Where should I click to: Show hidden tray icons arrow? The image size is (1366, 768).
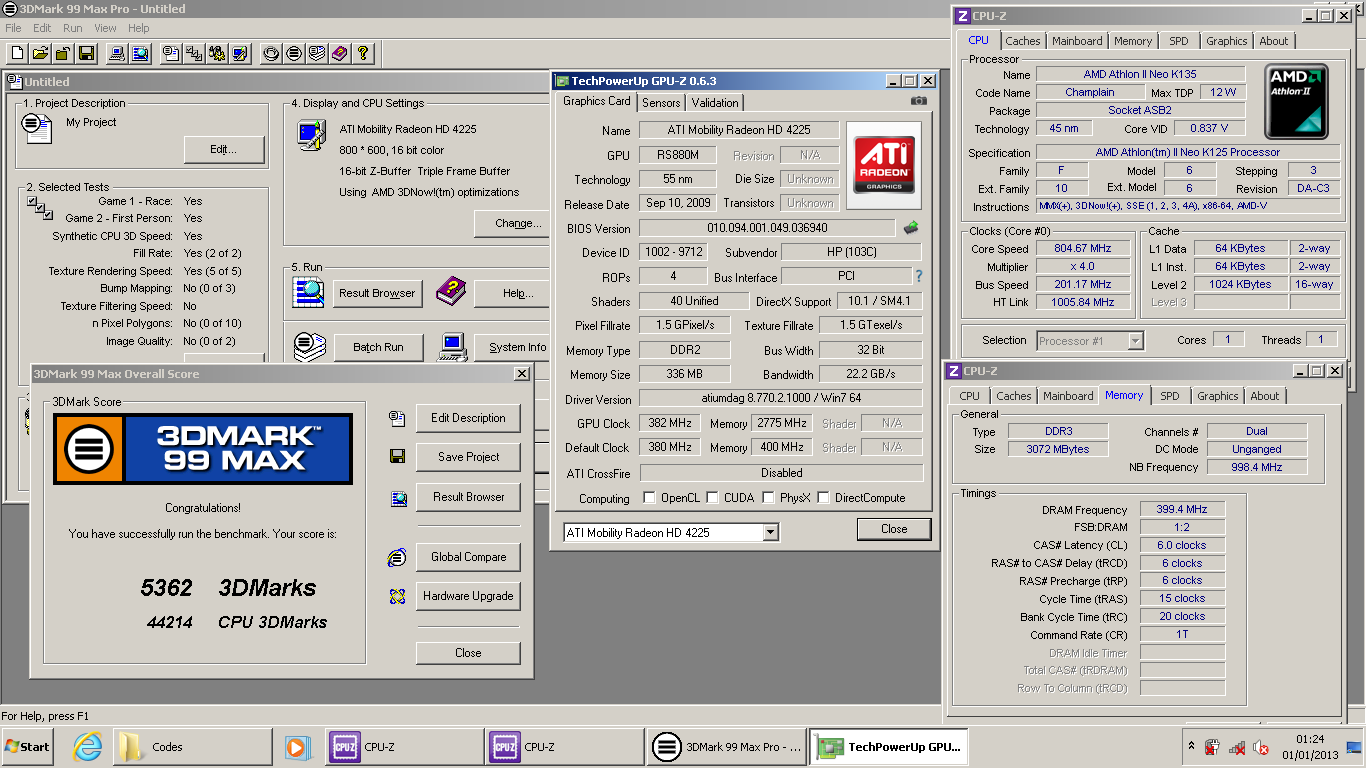[x=1192, y=746]
